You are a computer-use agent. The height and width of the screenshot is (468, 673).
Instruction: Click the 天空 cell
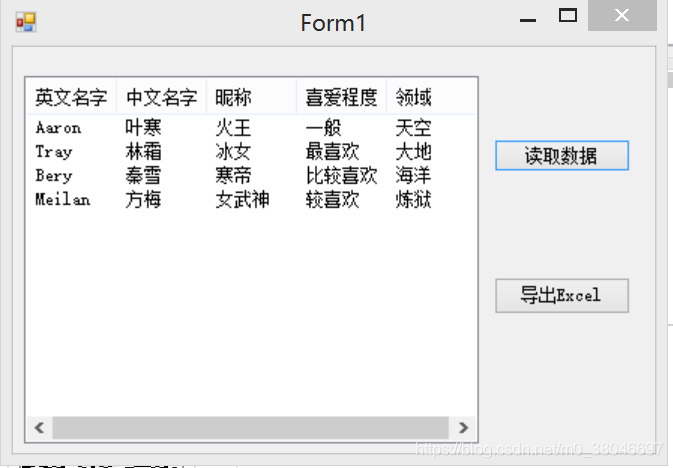pos(413,128)
